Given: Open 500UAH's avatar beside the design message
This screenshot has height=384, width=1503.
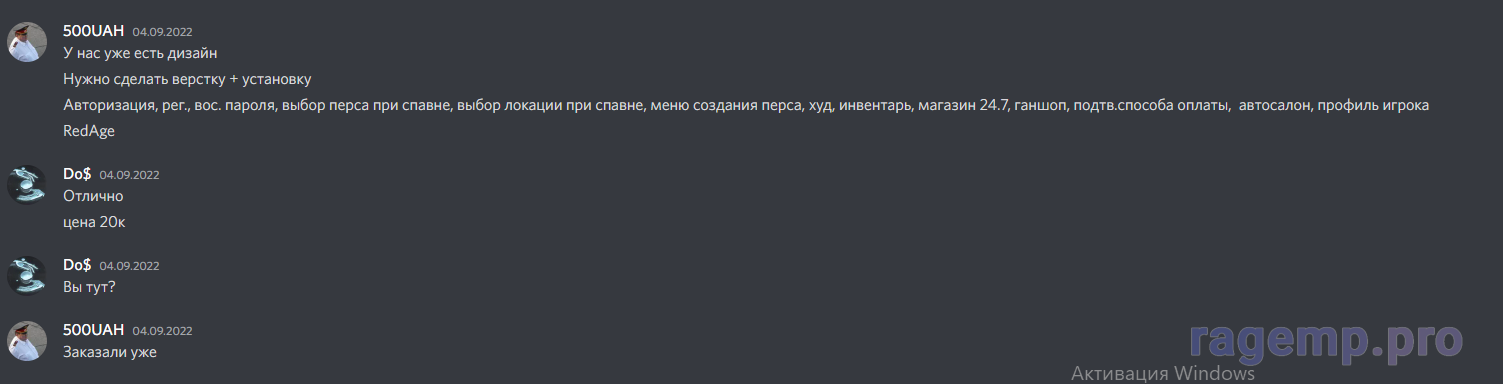Looking at the screenshot, I should 26,41.
